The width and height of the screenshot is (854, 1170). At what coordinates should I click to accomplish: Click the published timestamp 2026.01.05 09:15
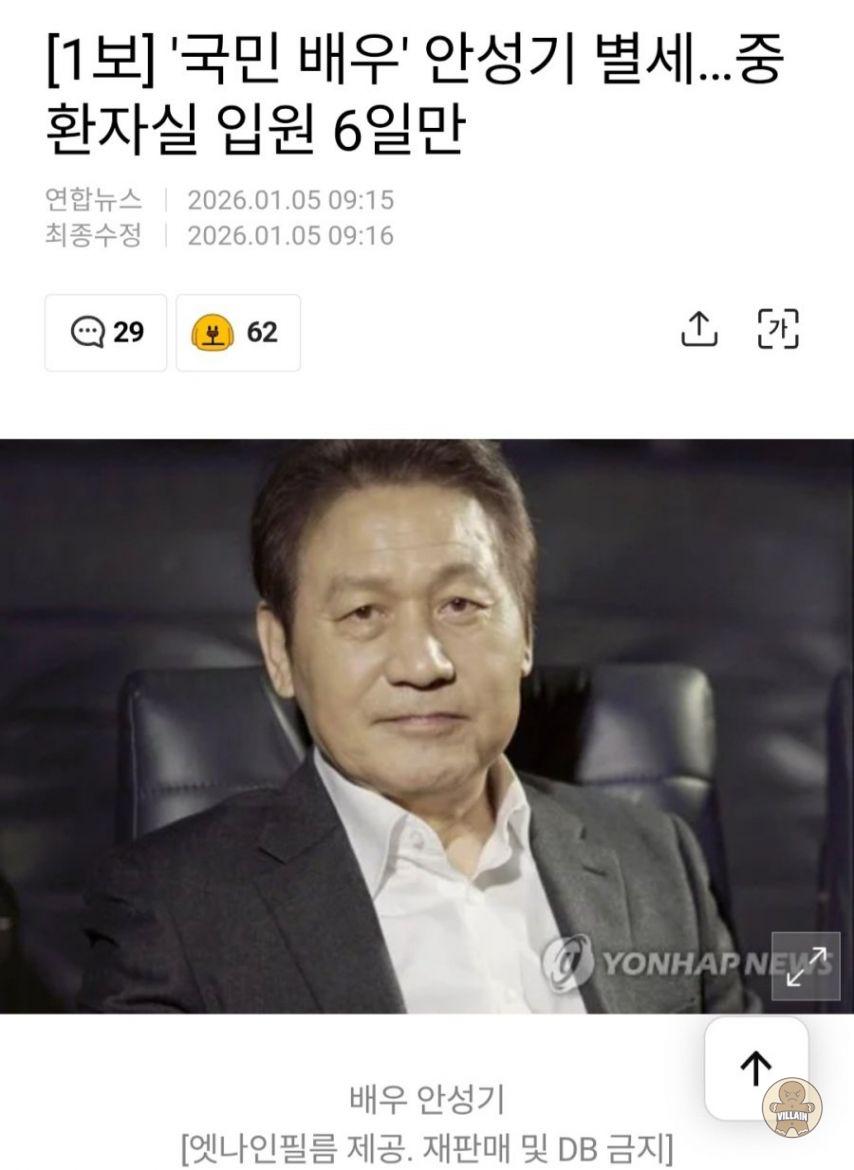click(290, 200)
